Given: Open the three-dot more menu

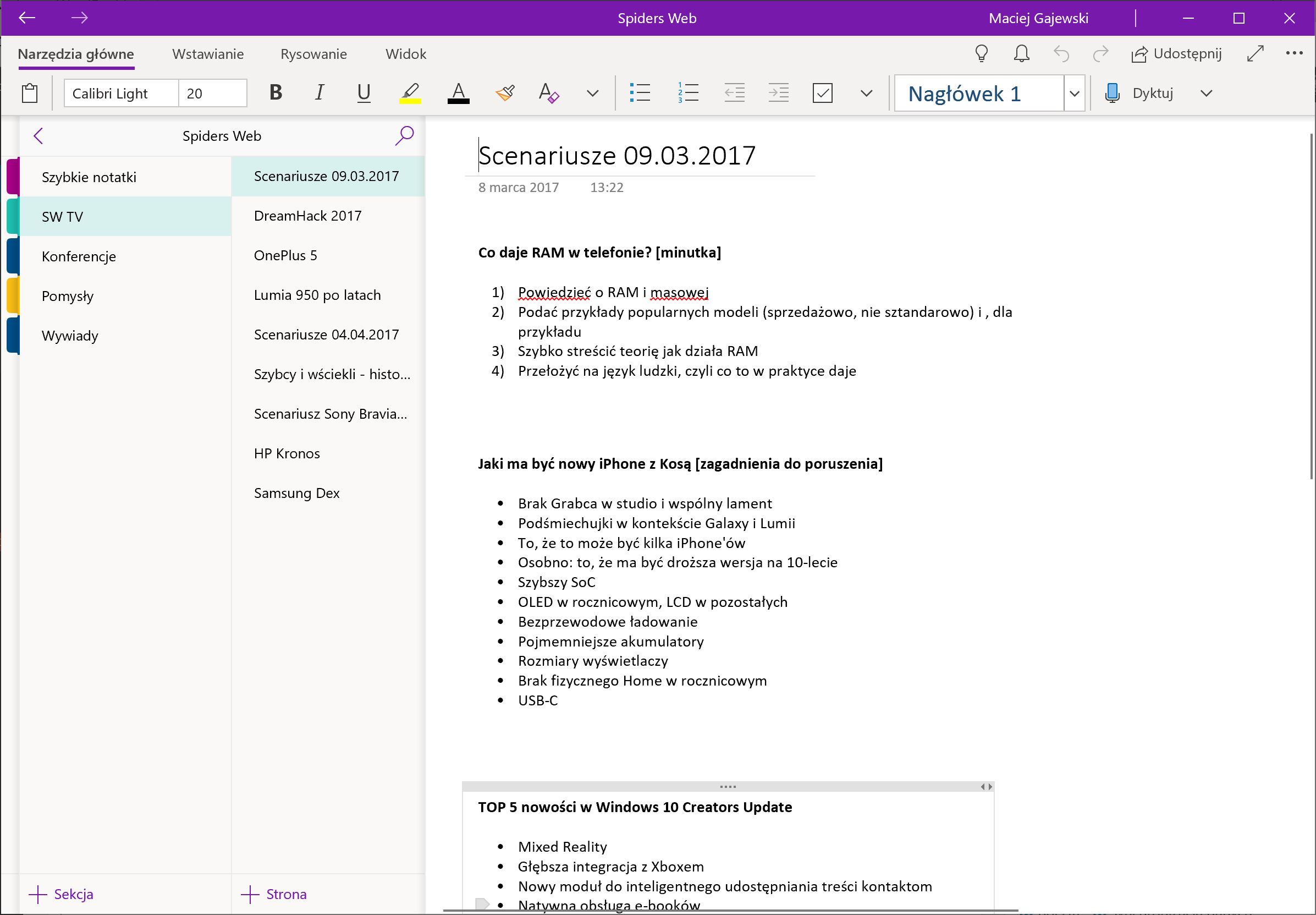Looking at the screenshot, I should [x=1294, y=53].
